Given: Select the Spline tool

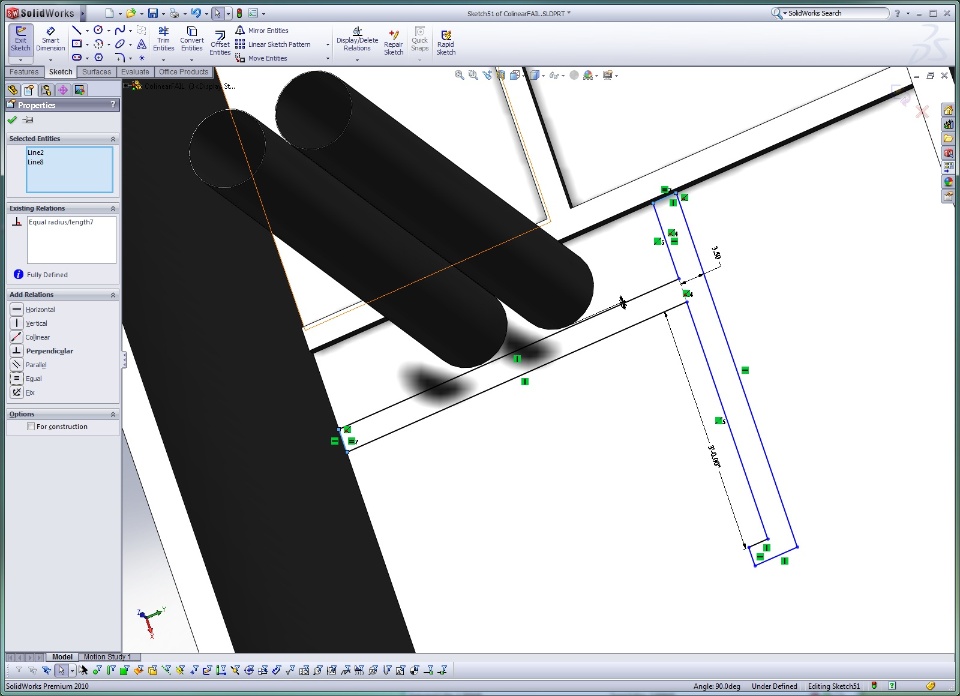Looking at the screenshot, I should (x=120, y=30).
